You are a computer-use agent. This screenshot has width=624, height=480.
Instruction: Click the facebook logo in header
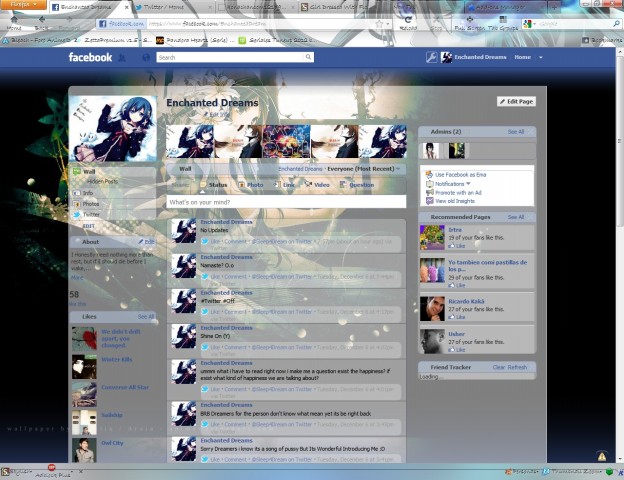[90, 57]
